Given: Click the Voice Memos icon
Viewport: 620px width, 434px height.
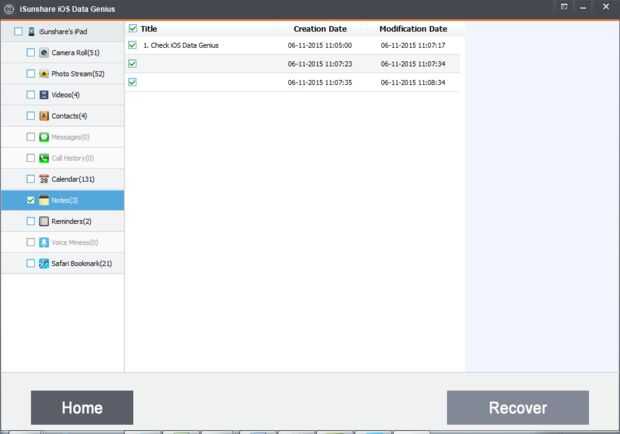Looking at the screenshot, I should (x=44, y=242).
